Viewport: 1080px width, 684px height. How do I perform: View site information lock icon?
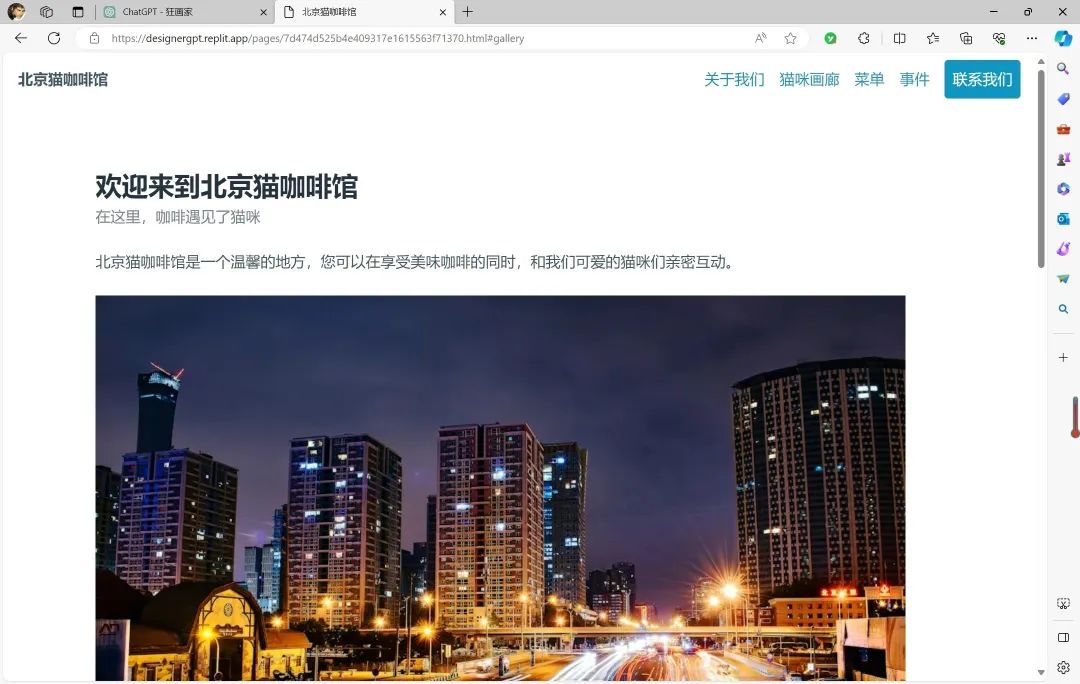94,39
